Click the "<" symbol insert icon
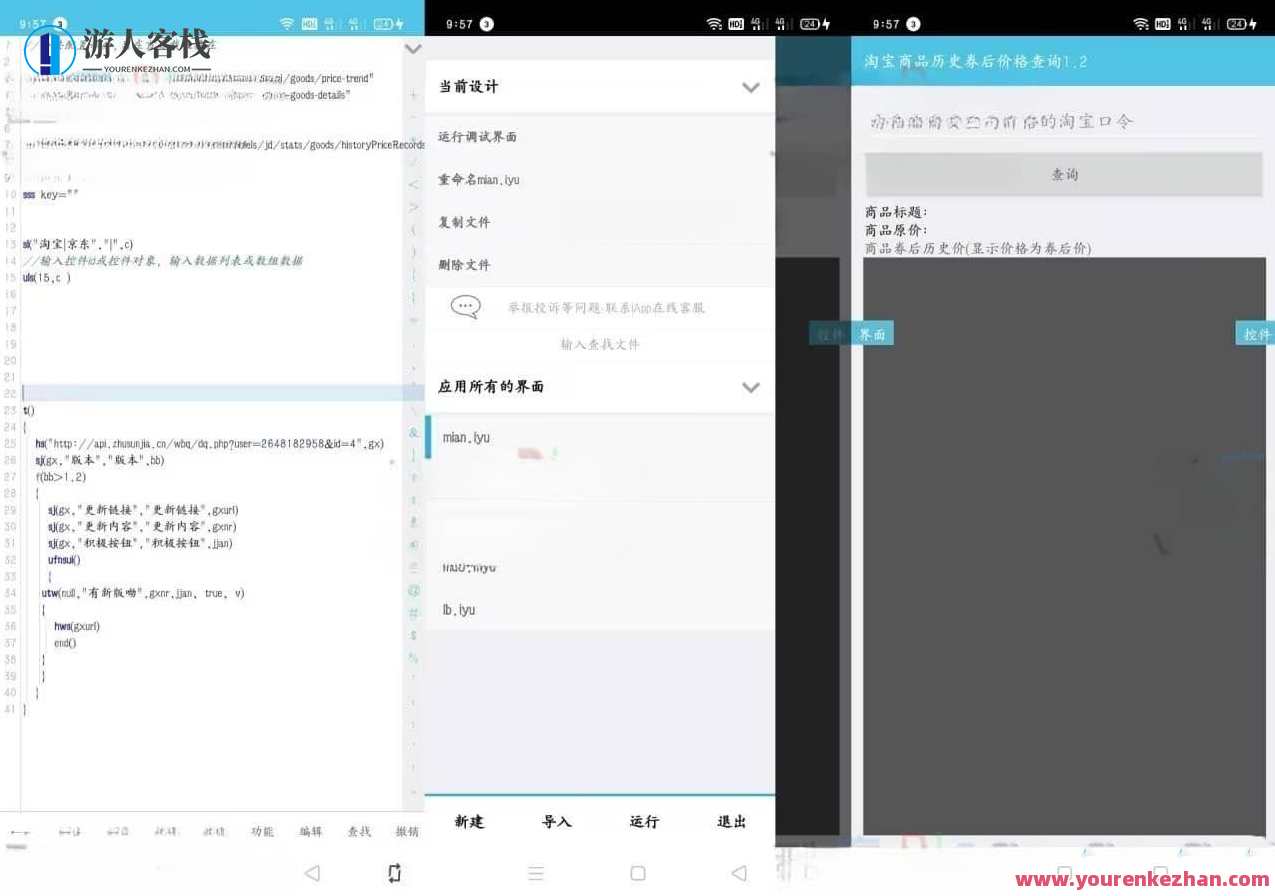 [414, 183]
